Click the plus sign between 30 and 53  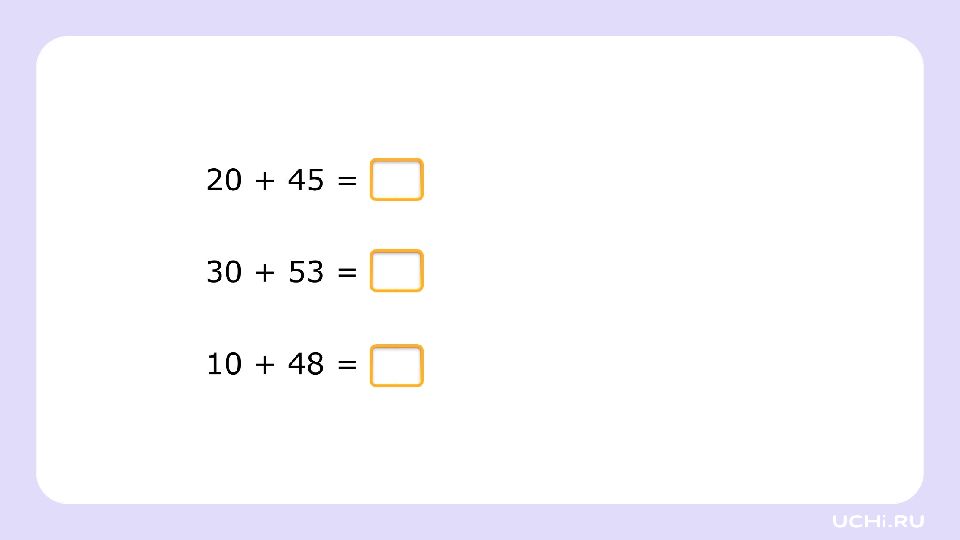click(264, 272)
